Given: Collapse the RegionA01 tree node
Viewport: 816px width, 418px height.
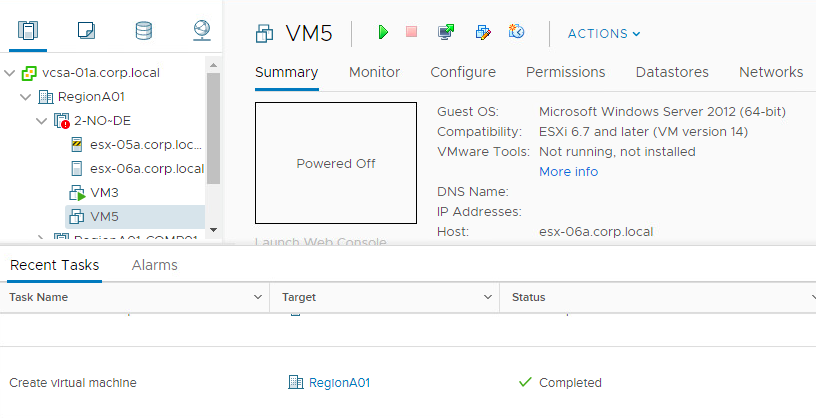Looking at the screenshot, I should [26, 97].
